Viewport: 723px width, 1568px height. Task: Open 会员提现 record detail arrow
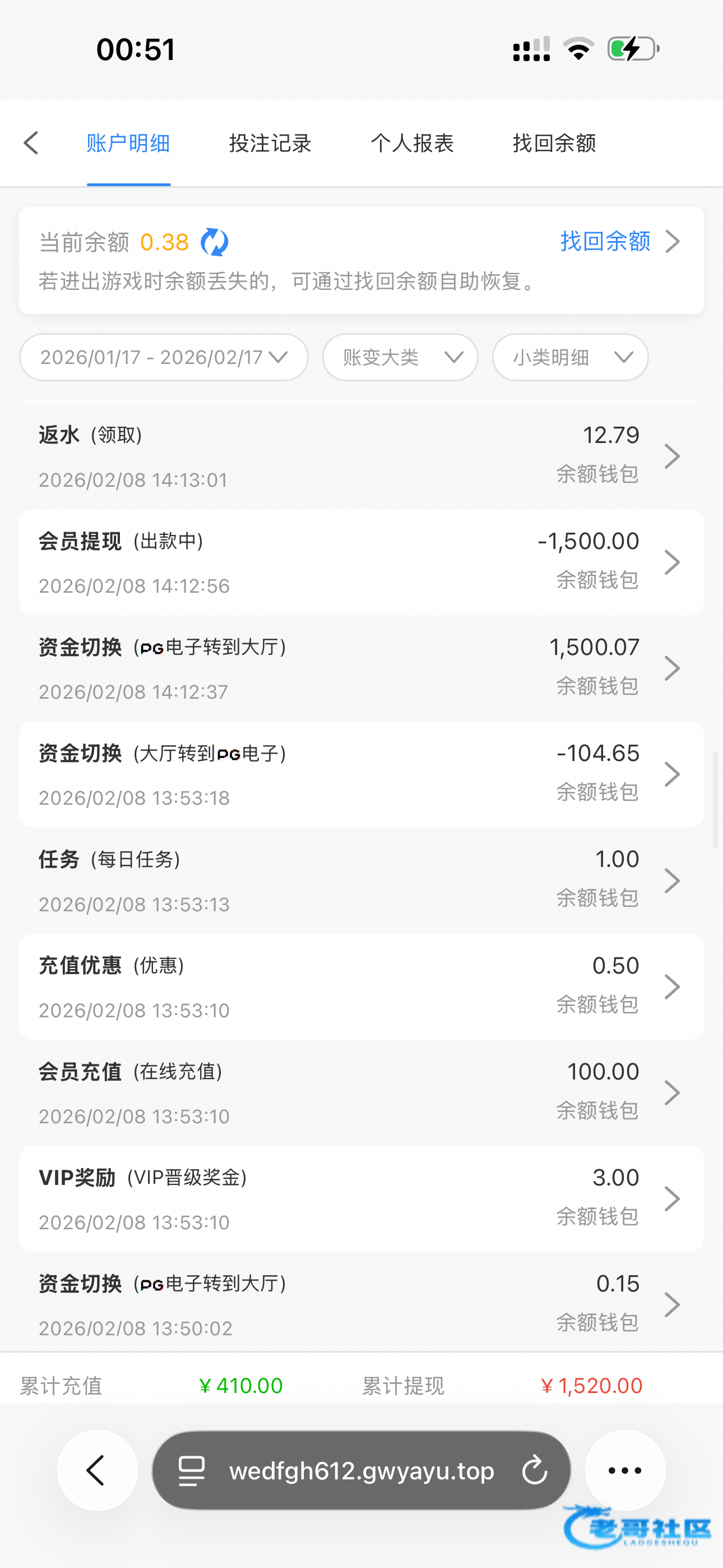[672, 562]
